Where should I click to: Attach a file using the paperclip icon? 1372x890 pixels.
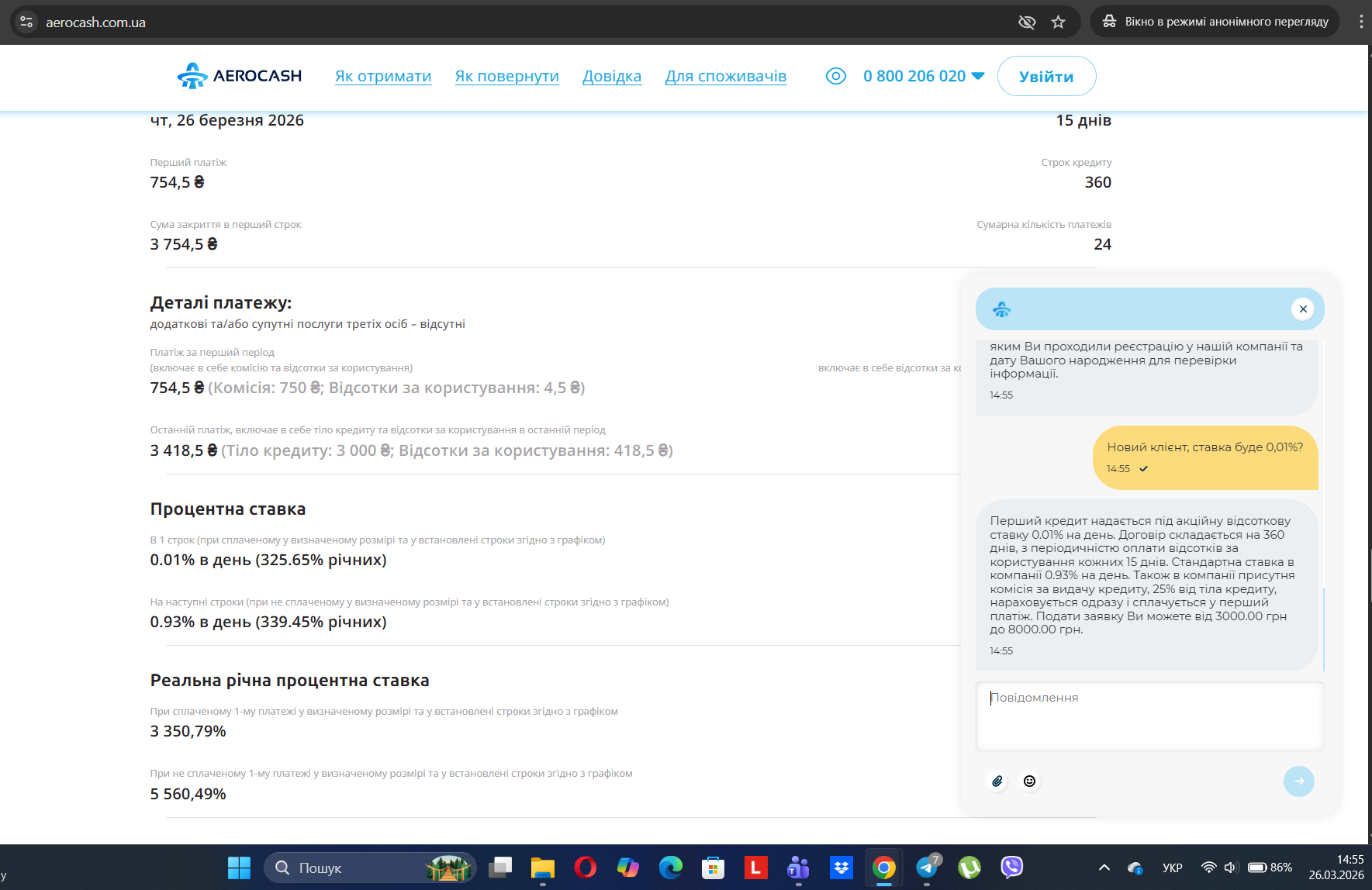tap(997, 781)
